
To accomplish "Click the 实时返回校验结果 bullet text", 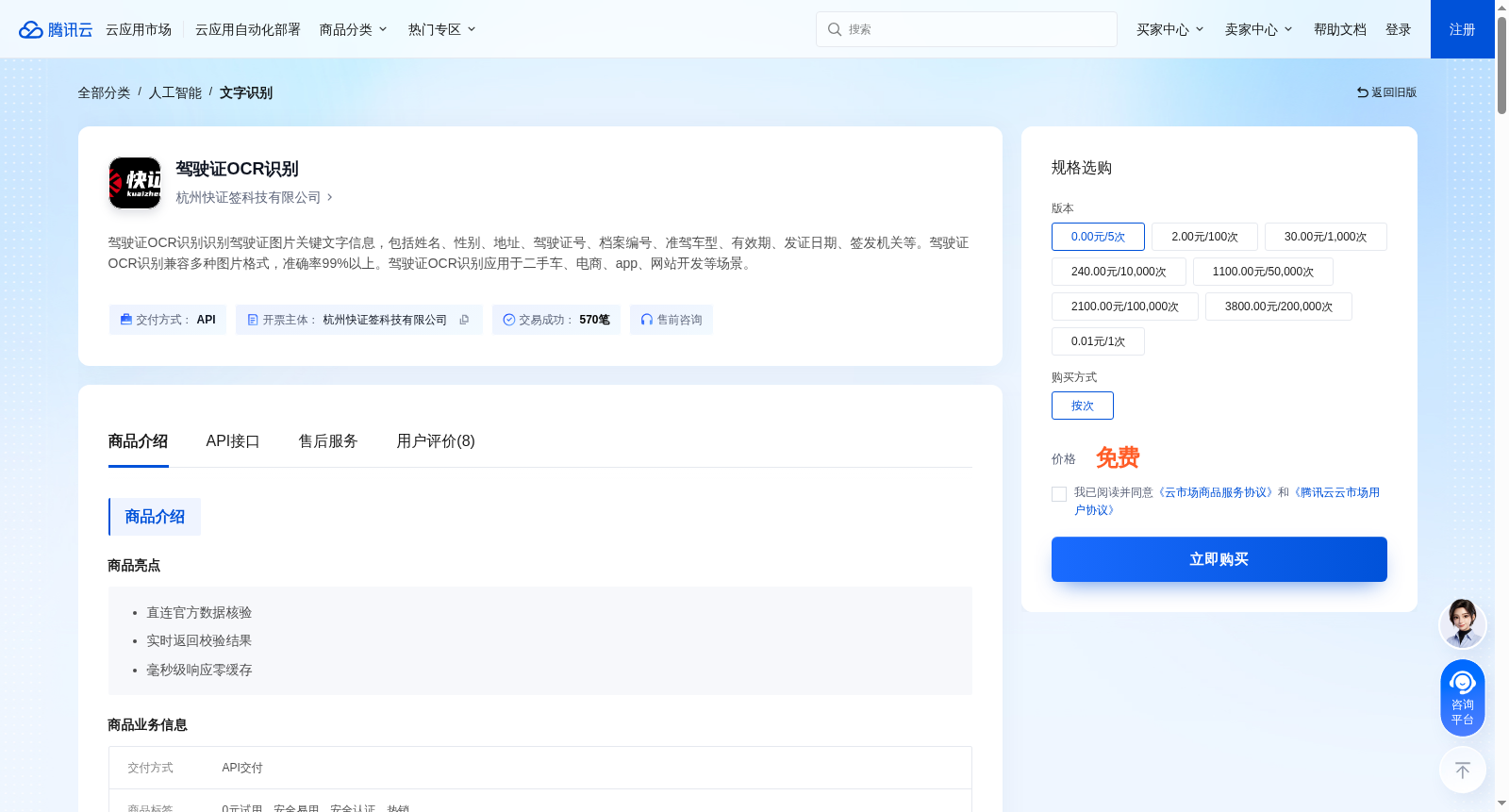I will (199, 640).
